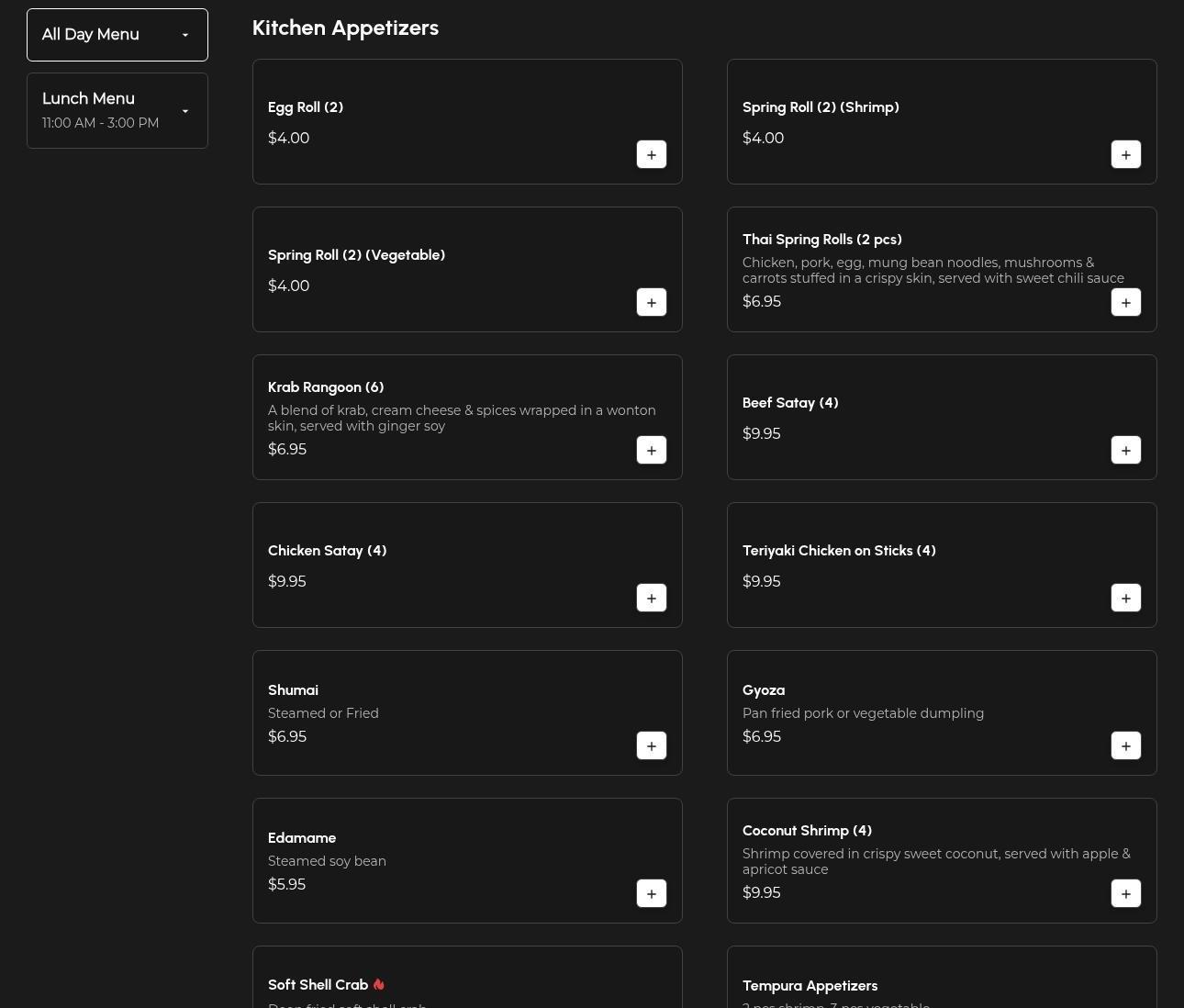This screenshot has width=1184, height=1008.
Task: Expand the Lunch Menu dropdown arrow
Action: [x=184, y=111]
